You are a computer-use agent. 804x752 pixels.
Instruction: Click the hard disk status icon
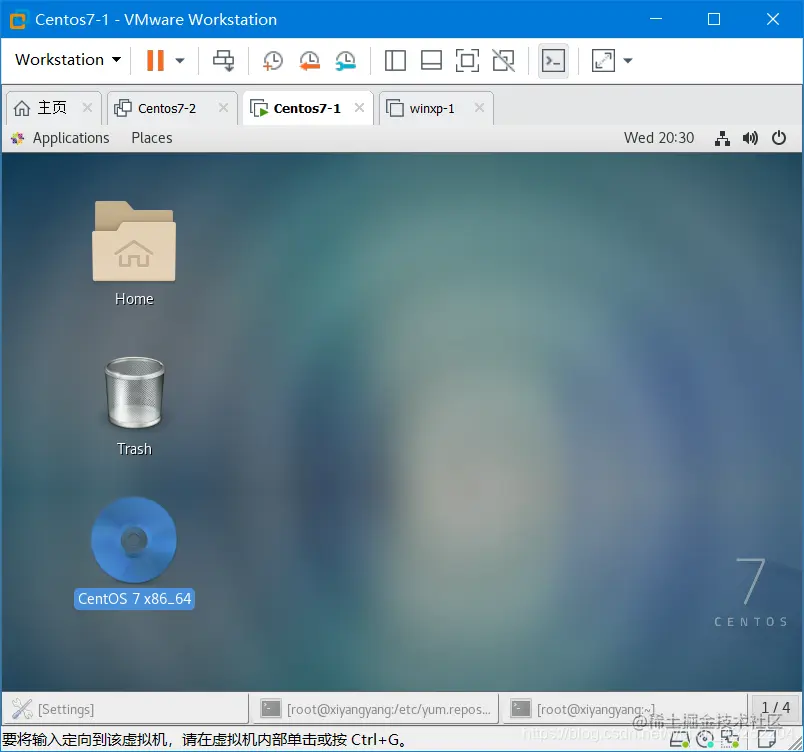[x=679, y=740]
